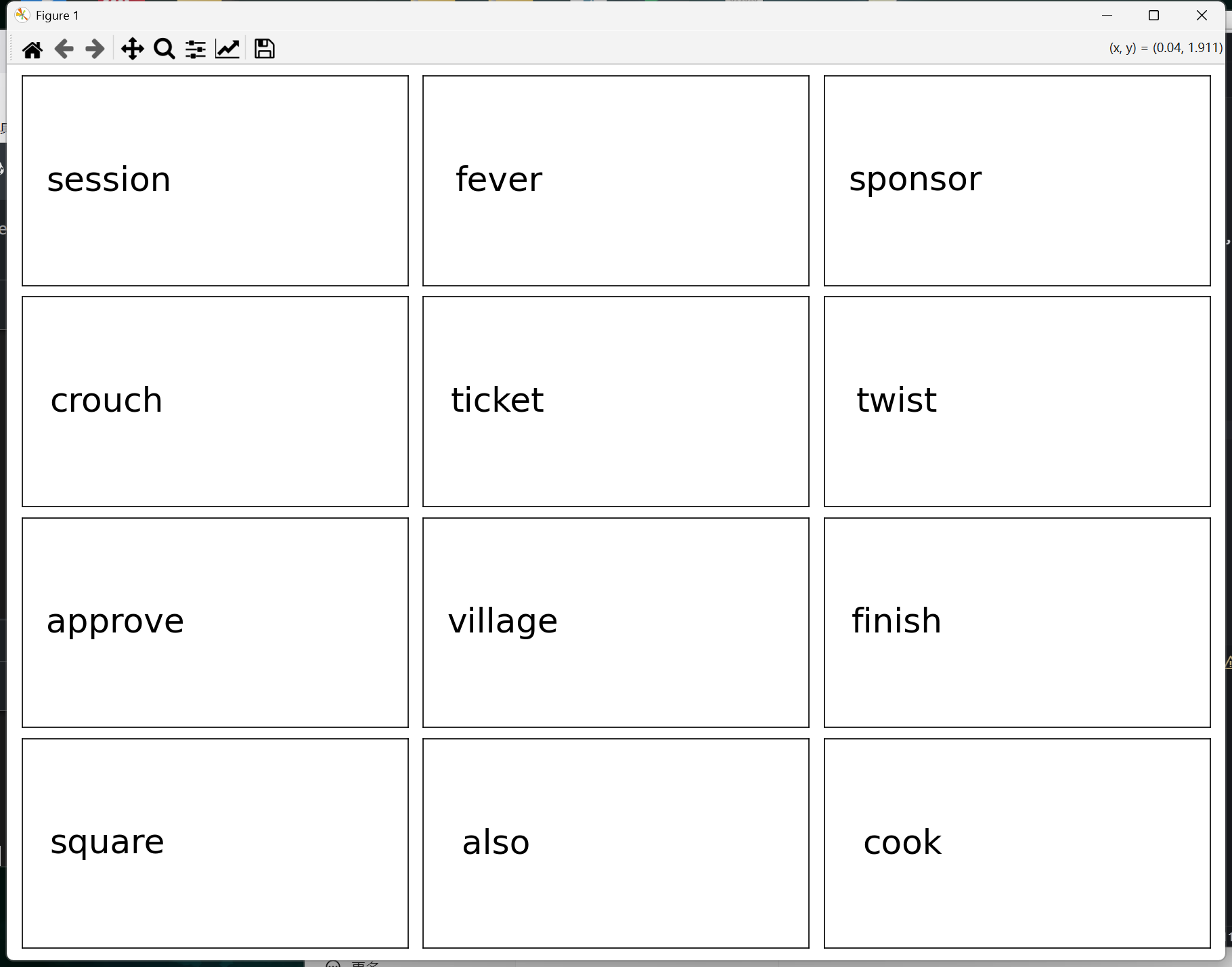This screenshot has width=1232, height=967.
Task: Open Edit axis and curve parameters icon
Action: 227,49
